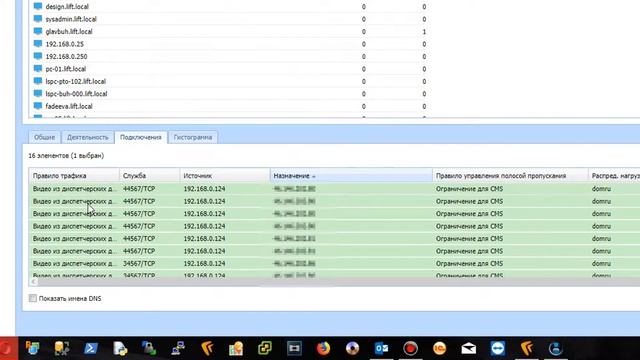Image resolution: width=640 pixels, height=360 pixels.
Task: Select the lspc-pto-102.lift.local host row
Action: click(229, 81)
